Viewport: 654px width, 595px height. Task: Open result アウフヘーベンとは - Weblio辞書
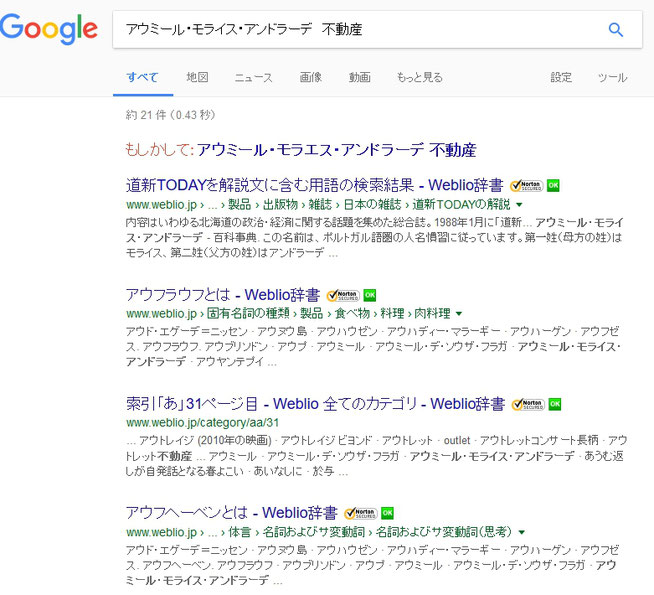(x=231, y=513)
